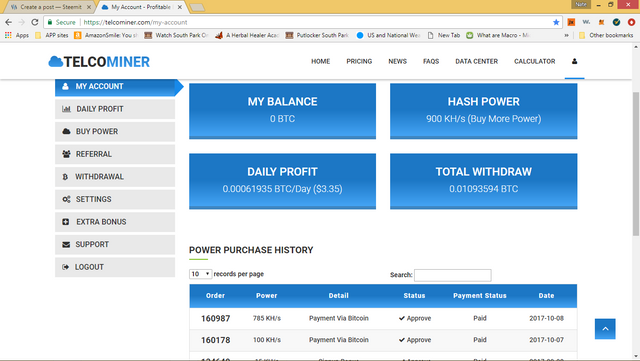Open APP sites bookmark folder
The width and height of the screenshot is (640, 361).
click(52, 35)
